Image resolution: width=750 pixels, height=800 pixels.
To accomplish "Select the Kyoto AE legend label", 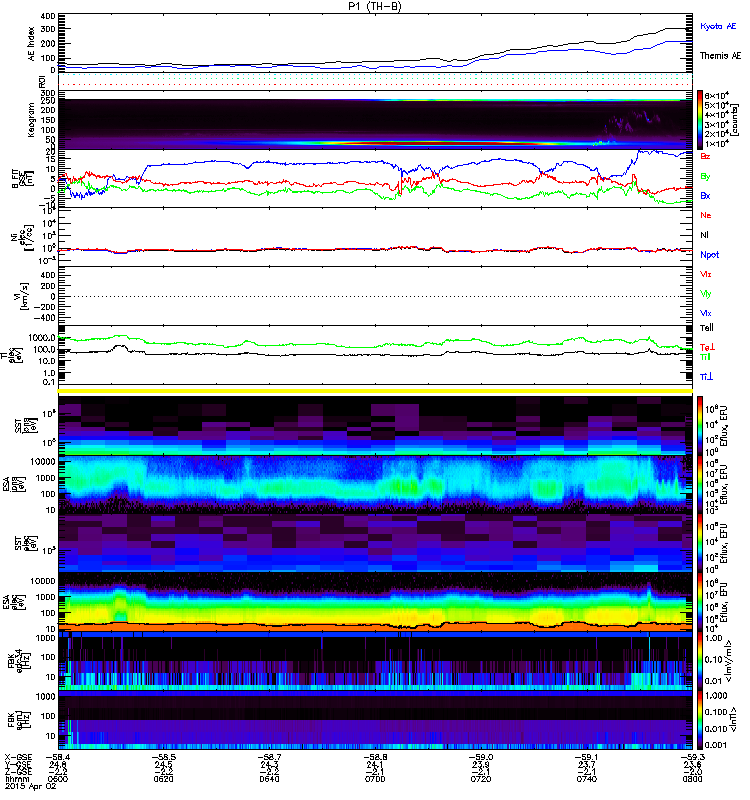I will pyautogui.click(x=718, y=26).
